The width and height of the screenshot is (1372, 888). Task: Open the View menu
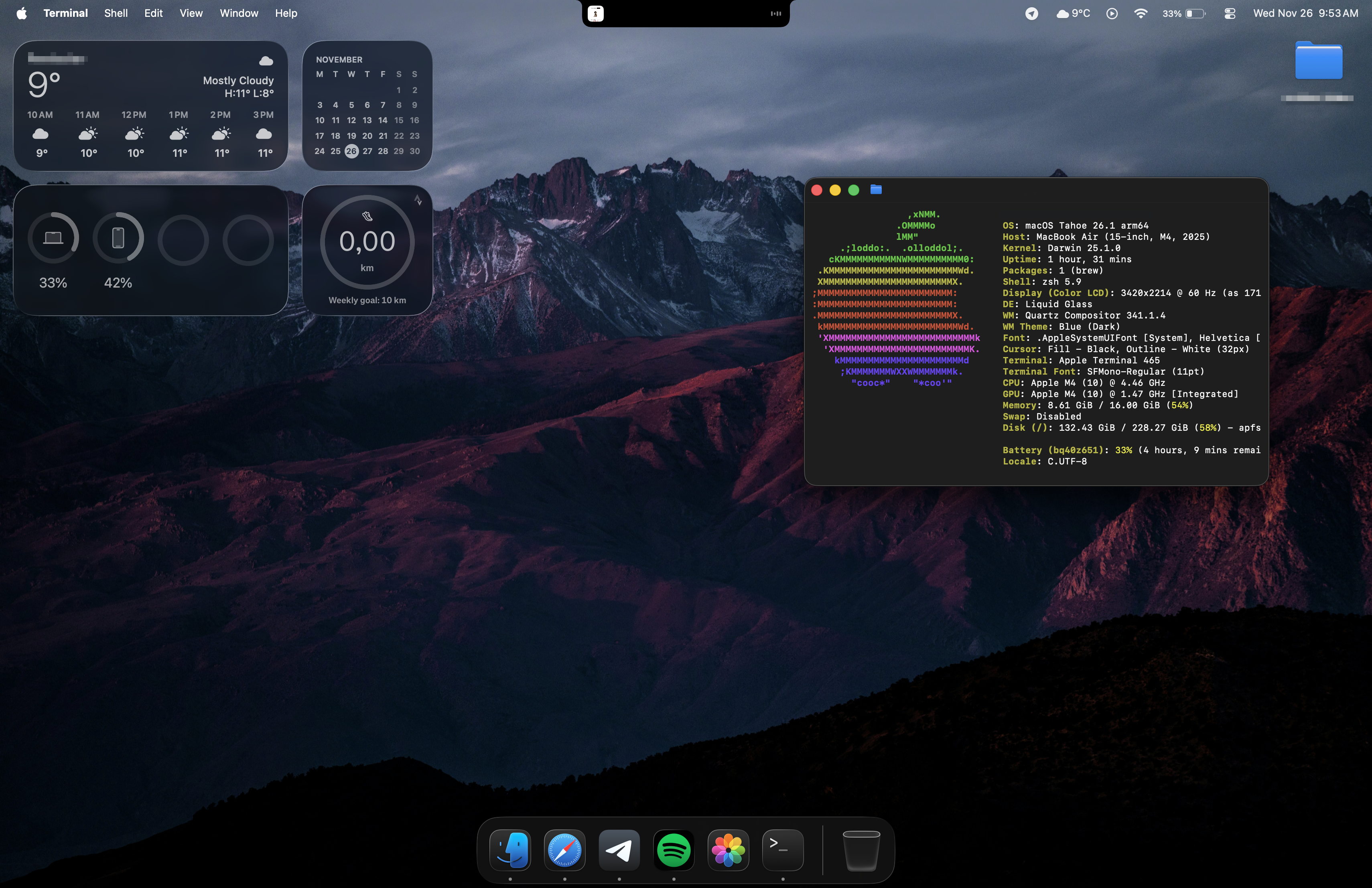click(191, 13)
